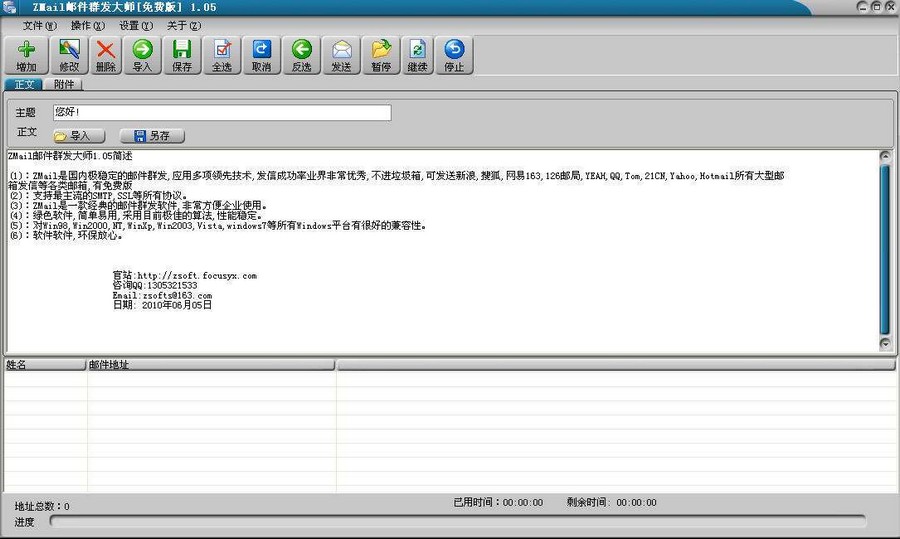The width and height of the screenshot is (900, 539).
Task: Click the 主题 subject input field
Action: [222, 113]
